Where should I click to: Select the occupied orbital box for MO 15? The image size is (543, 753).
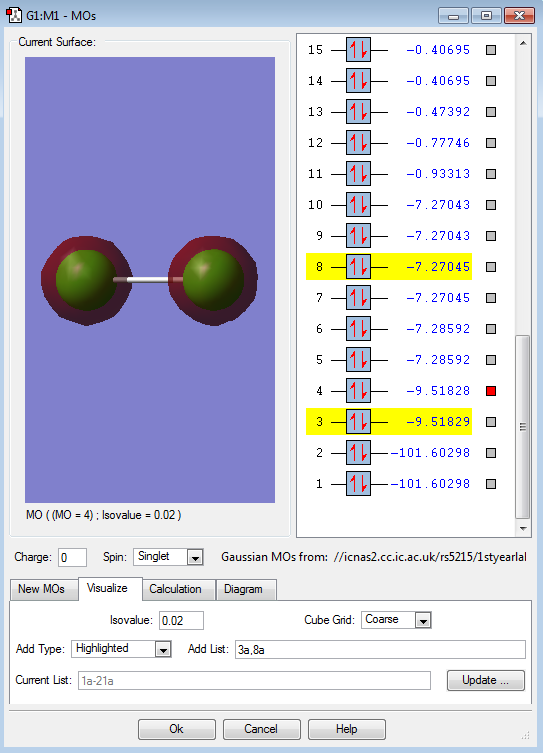(x=358, y=50)
